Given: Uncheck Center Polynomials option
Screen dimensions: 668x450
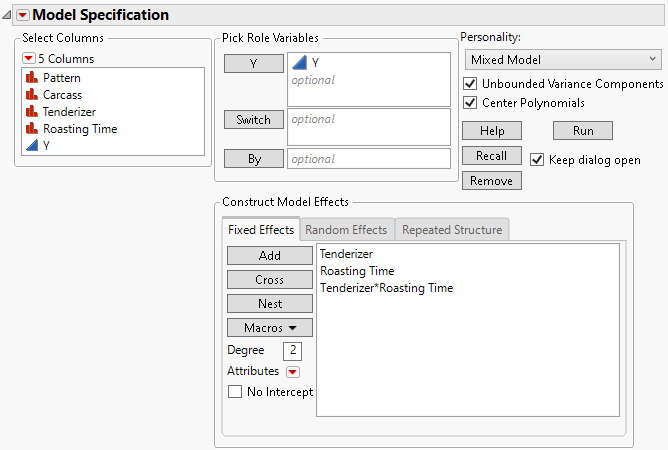Looking at the screenshot, I should pyautogui.click(x=471, y=103).
